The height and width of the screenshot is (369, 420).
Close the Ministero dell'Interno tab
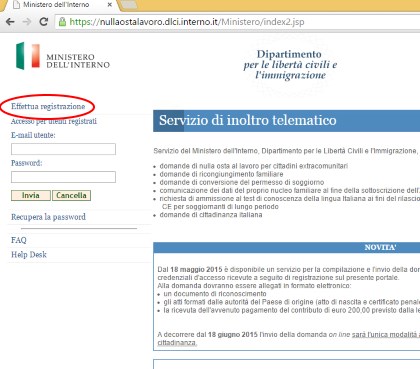[x=109, y=5]
